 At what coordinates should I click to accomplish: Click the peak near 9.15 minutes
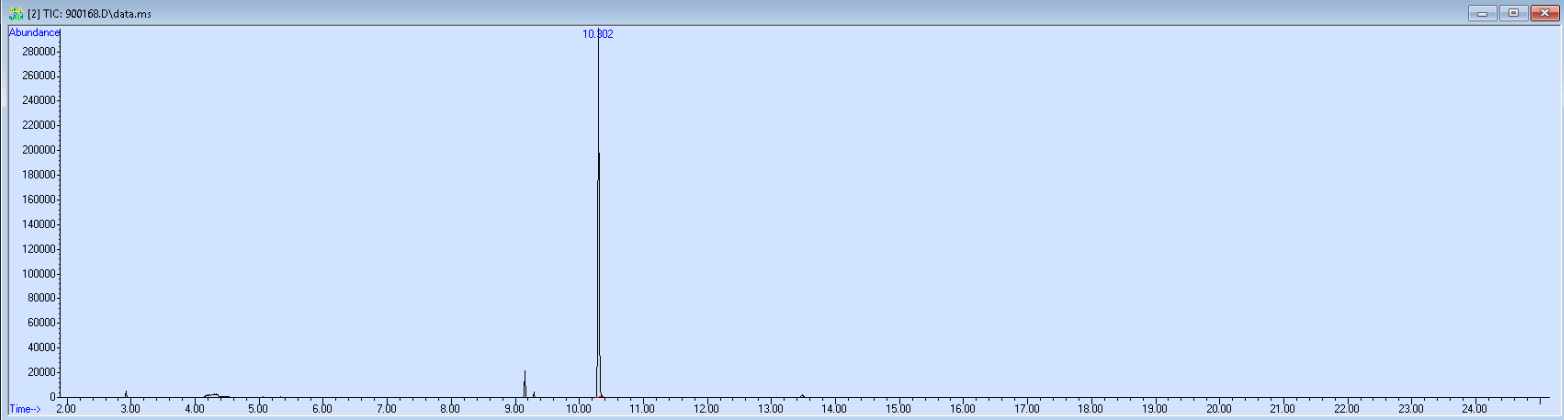pyautogui.click(x=524, y=384)
